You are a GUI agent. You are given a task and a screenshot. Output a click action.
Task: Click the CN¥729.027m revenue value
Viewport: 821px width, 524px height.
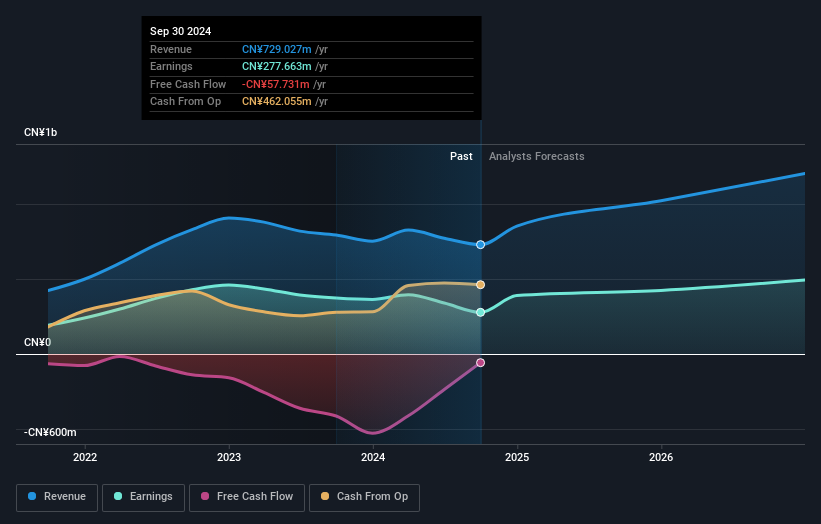pos(276,49)
